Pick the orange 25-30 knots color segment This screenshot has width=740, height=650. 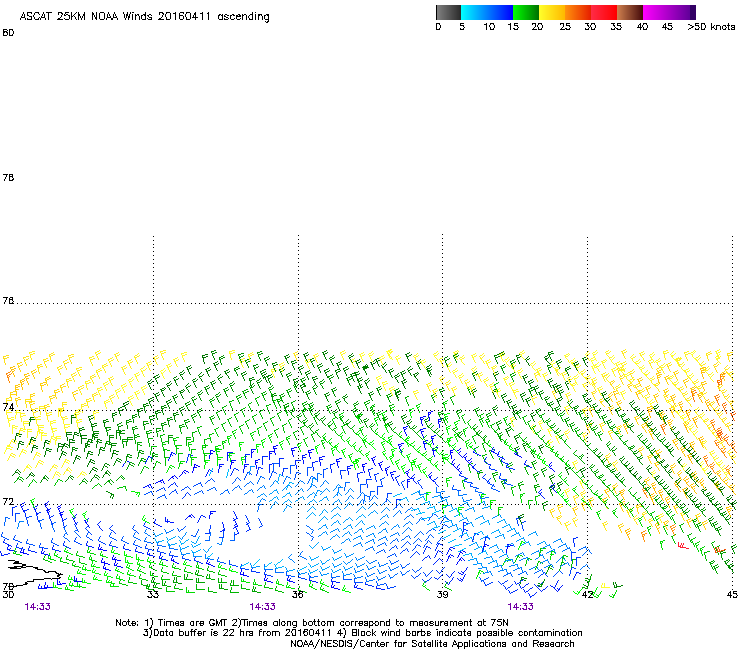click(578, 12)
